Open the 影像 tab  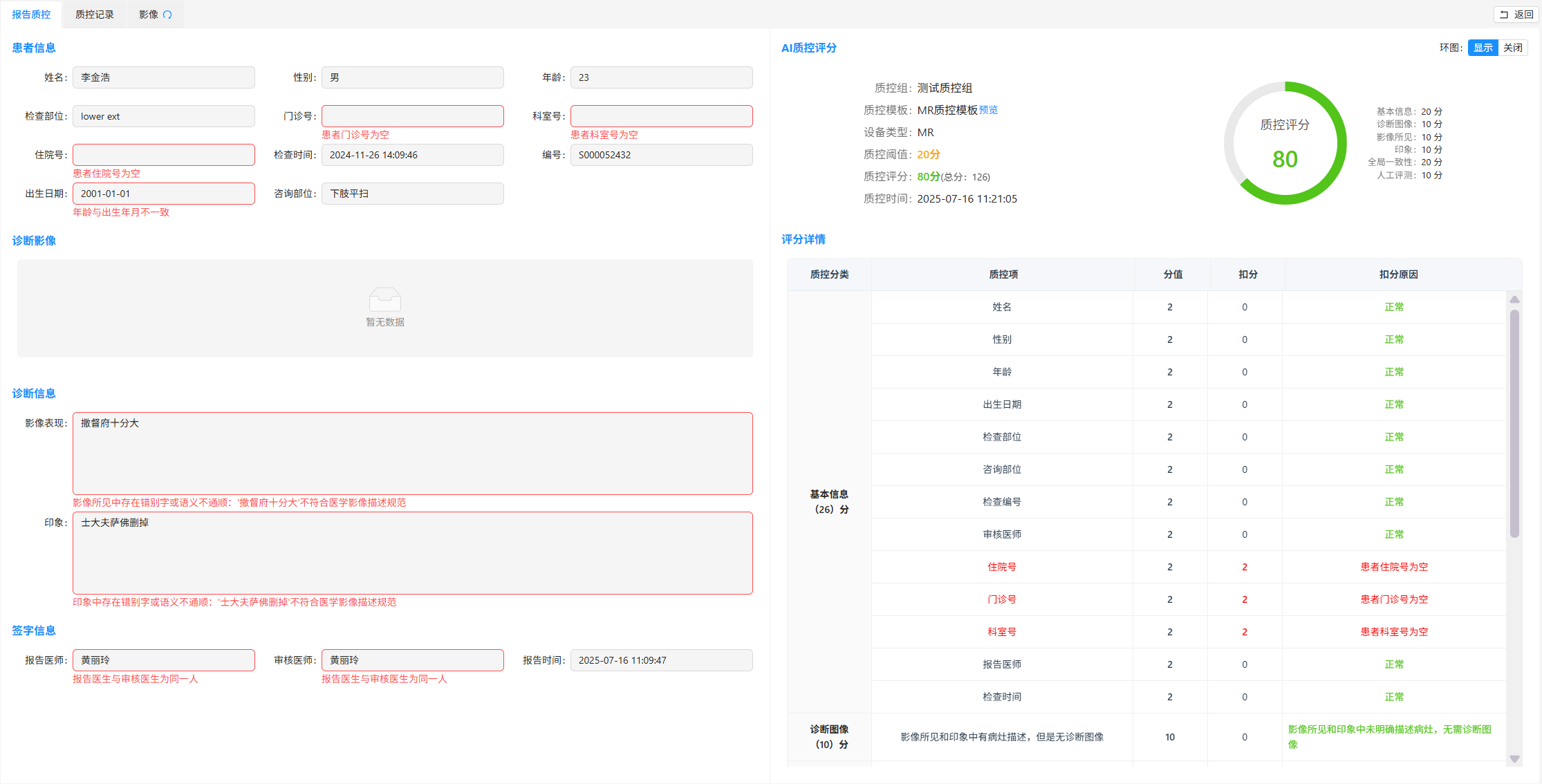click(x=149, y=15)
